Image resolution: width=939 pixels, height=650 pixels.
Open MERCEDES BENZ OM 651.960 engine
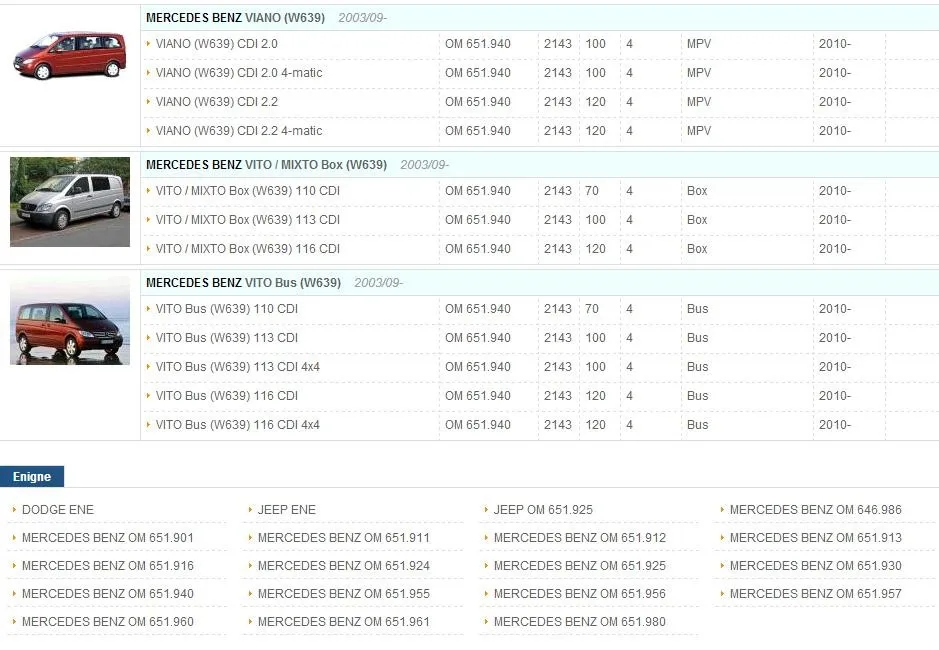[108, 622]
